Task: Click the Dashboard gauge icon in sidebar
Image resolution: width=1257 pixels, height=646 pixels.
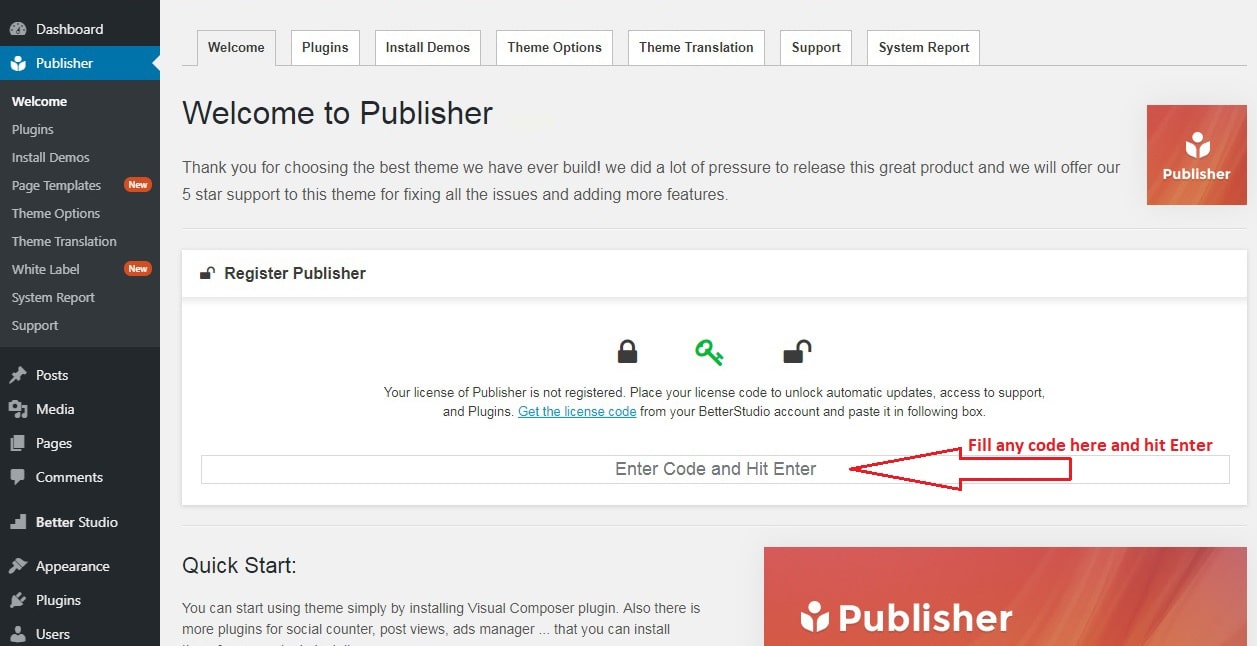Action: (18, 29)
